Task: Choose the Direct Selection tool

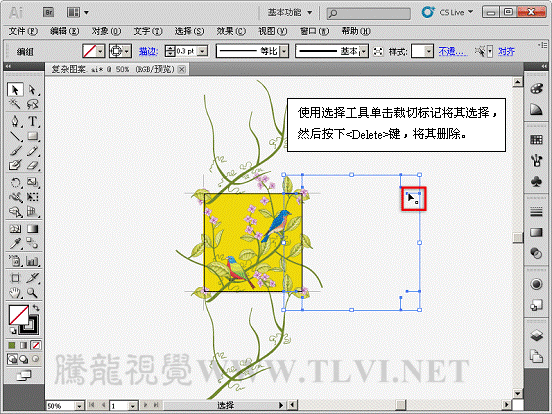Action: [x=32, y=90]
